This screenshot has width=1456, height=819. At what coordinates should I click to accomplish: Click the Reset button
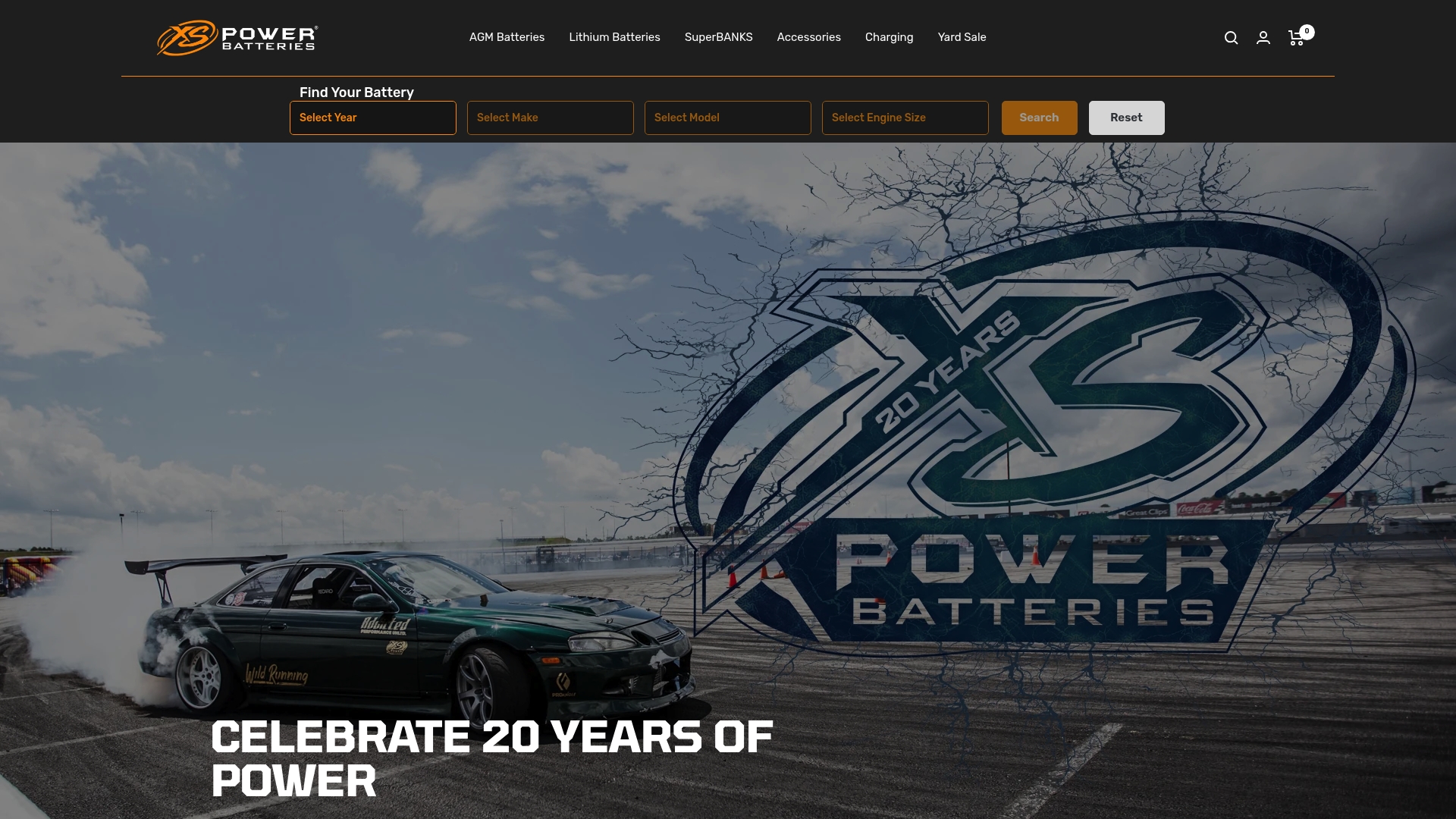[x=1126, y=118]
